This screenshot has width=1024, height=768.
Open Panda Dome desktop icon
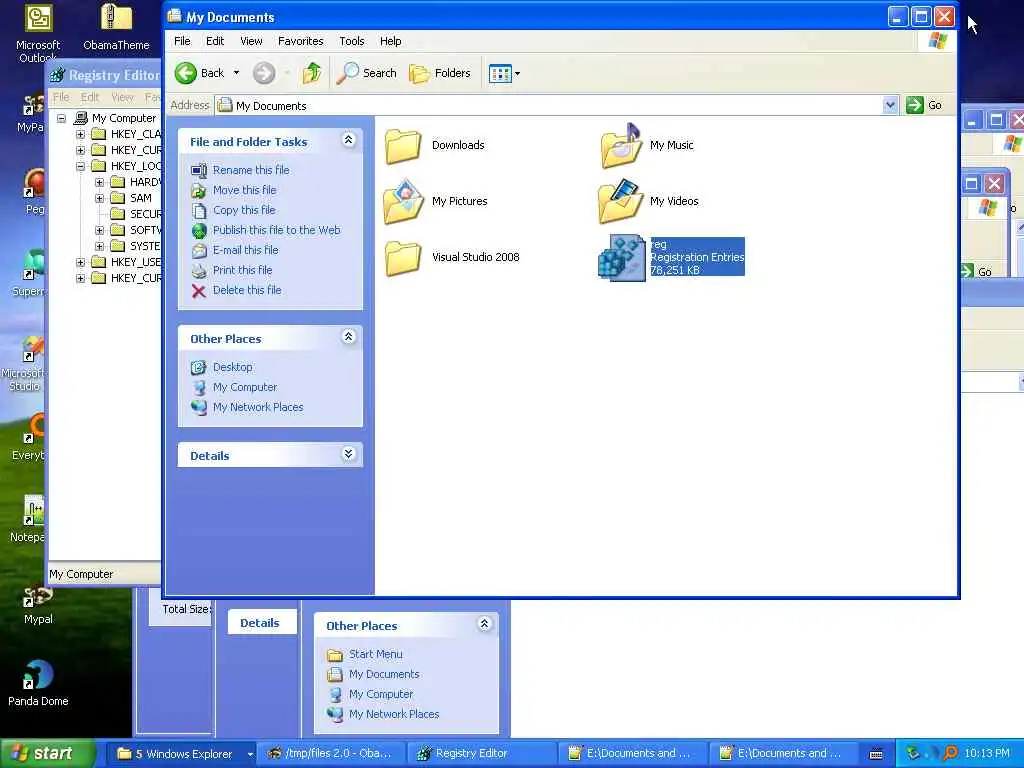point(38,682)
